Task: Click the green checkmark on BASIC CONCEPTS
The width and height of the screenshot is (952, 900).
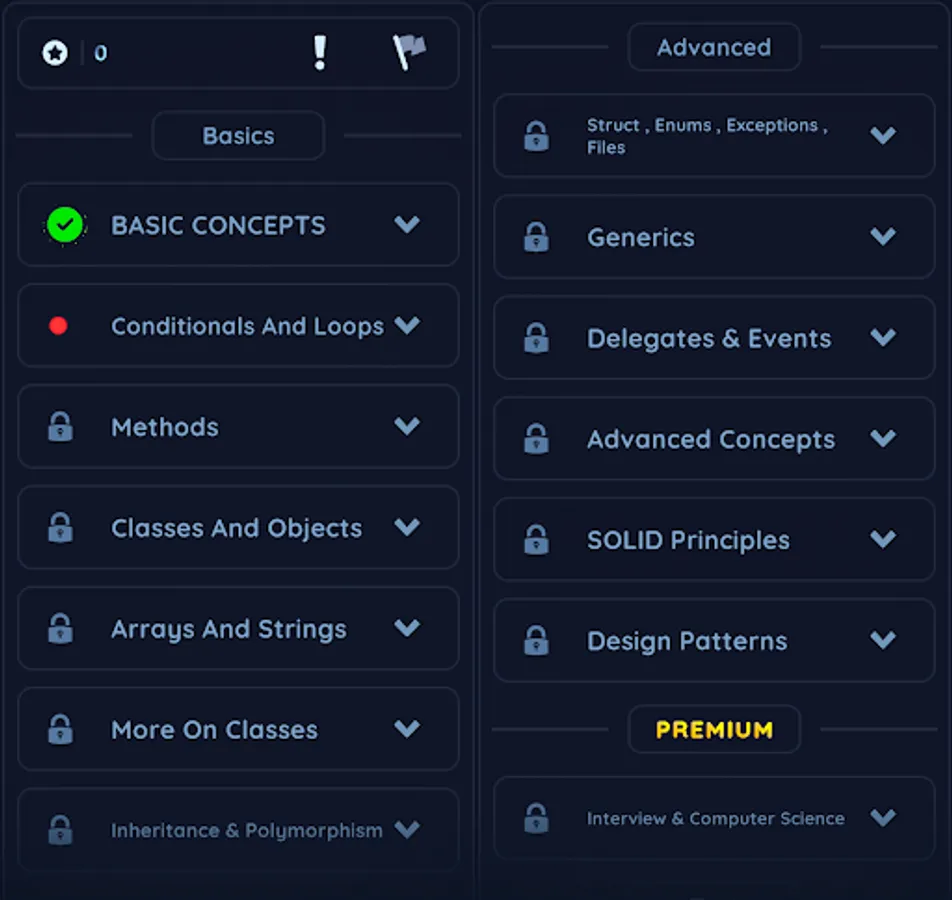Action: point(64,225)
